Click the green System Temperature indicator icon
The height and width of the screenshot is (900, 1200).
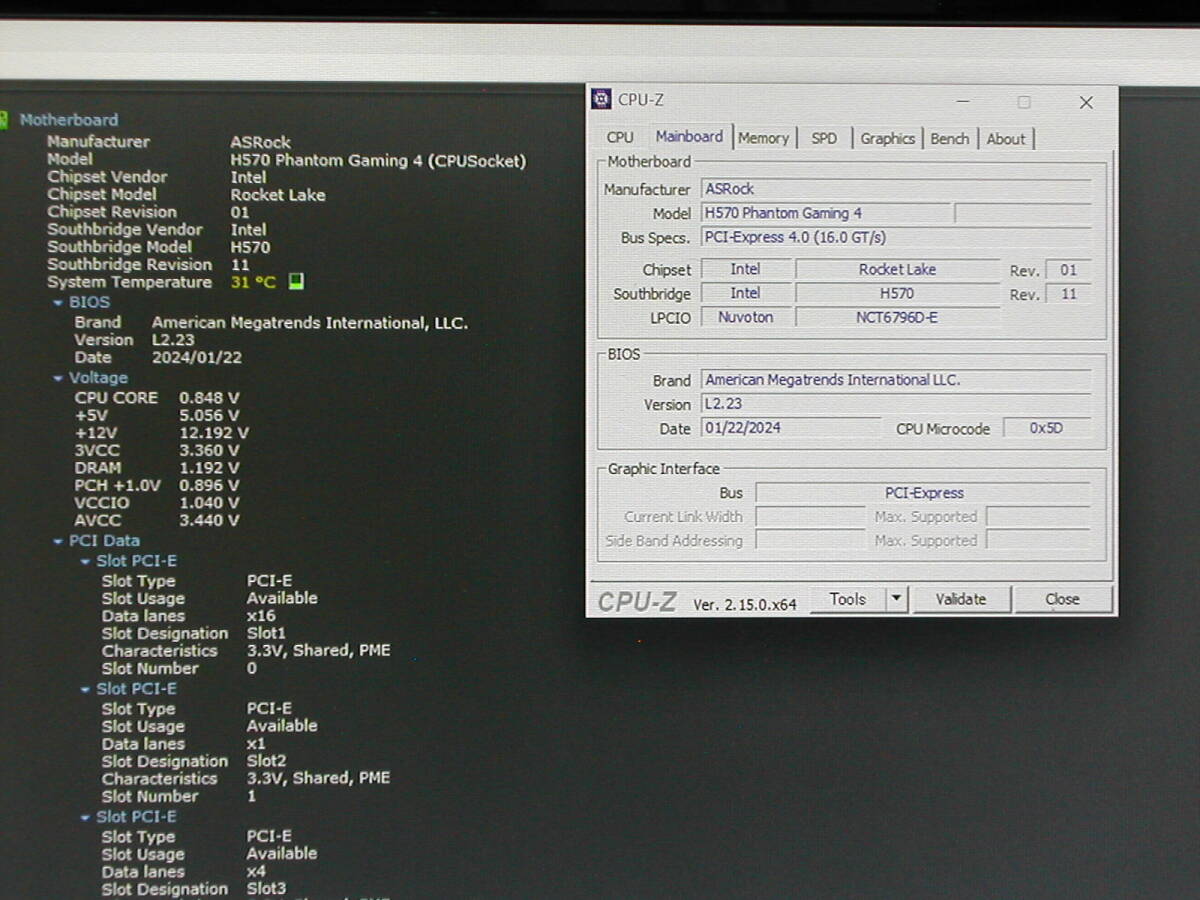pos(296,283)
